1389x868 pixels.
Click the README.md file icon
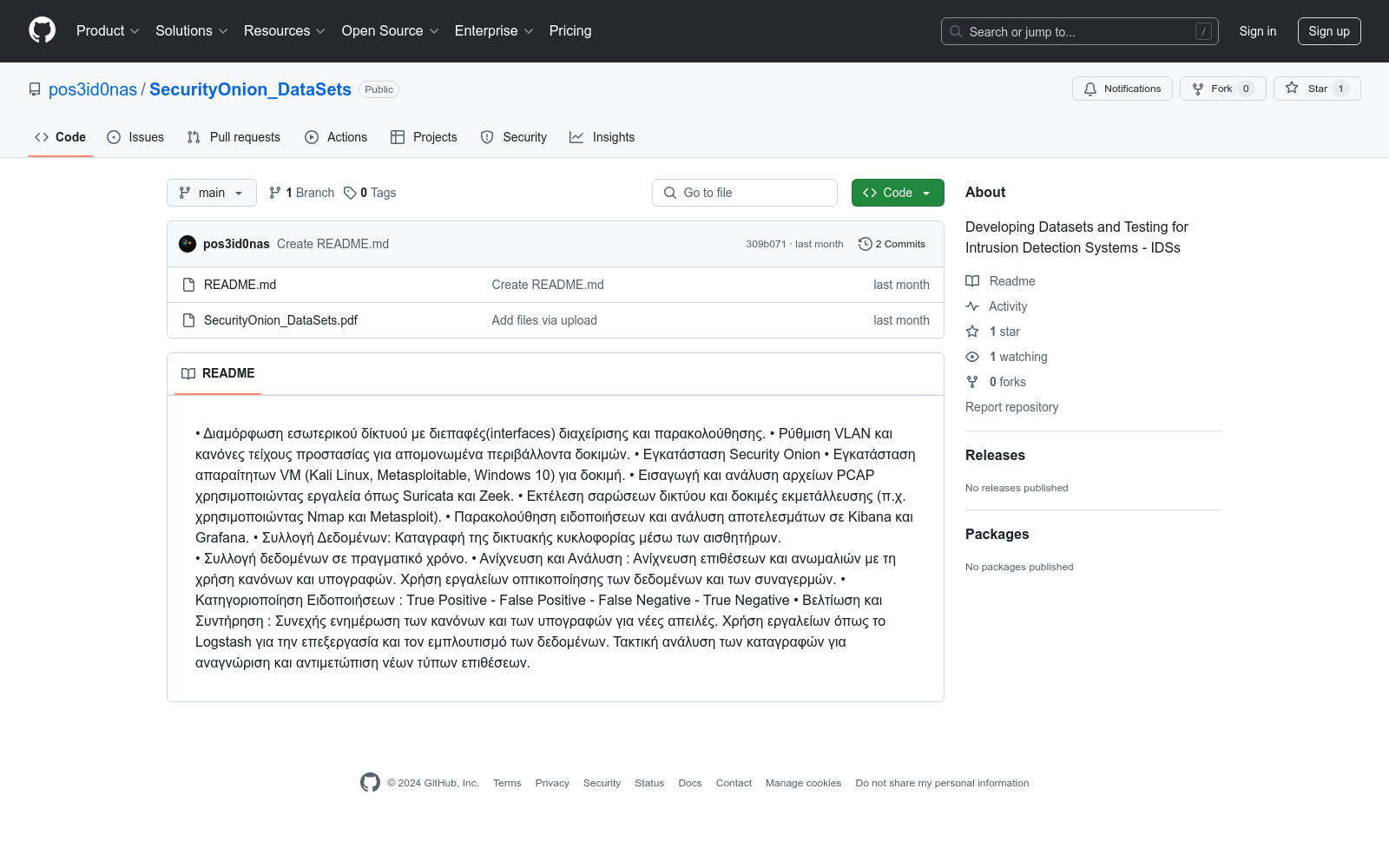(x=188, y=285)
